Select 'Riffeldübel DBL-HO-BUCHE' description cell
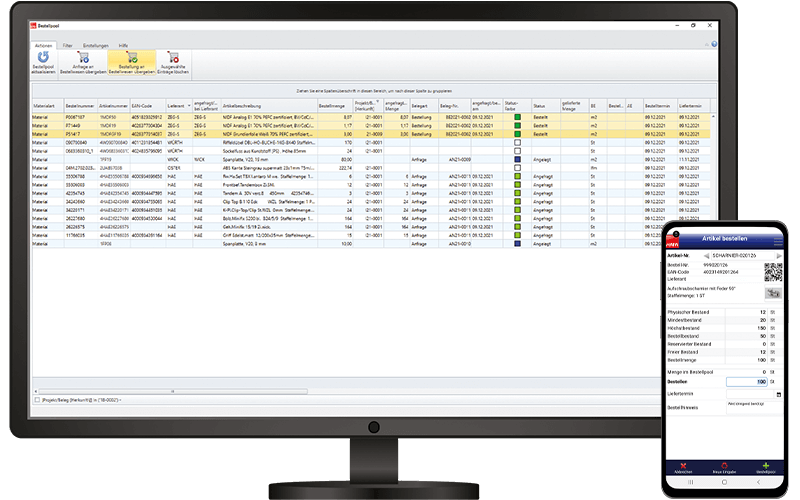 [x=269, y=143]
